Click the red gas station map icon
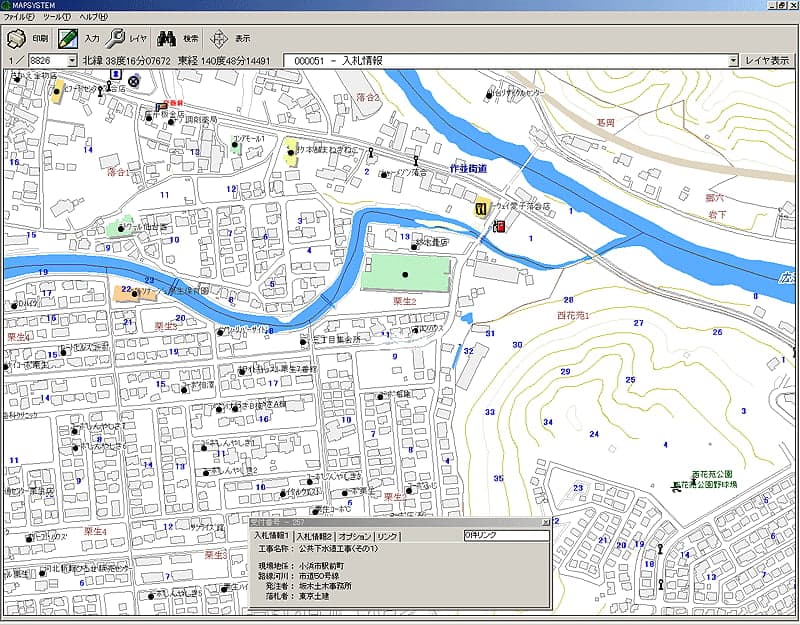The height and width of the screenshot is (625, 800). point(498,225)
